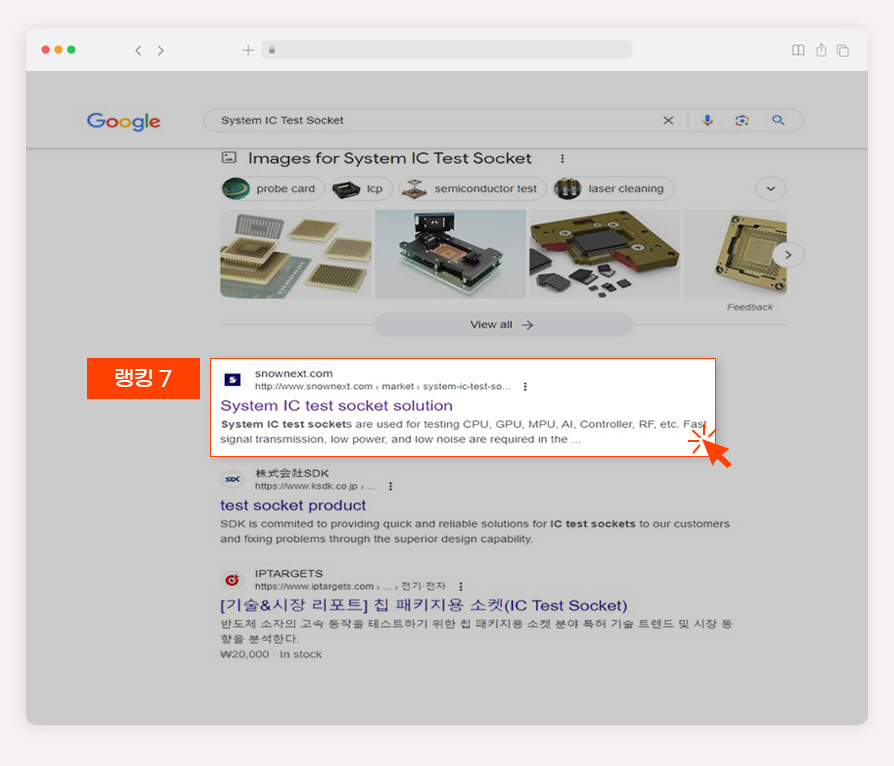Viewport: 894px width, 766px height.
Task: Open more options for IPTARGETS result
Action: click(x=461, y=586)
